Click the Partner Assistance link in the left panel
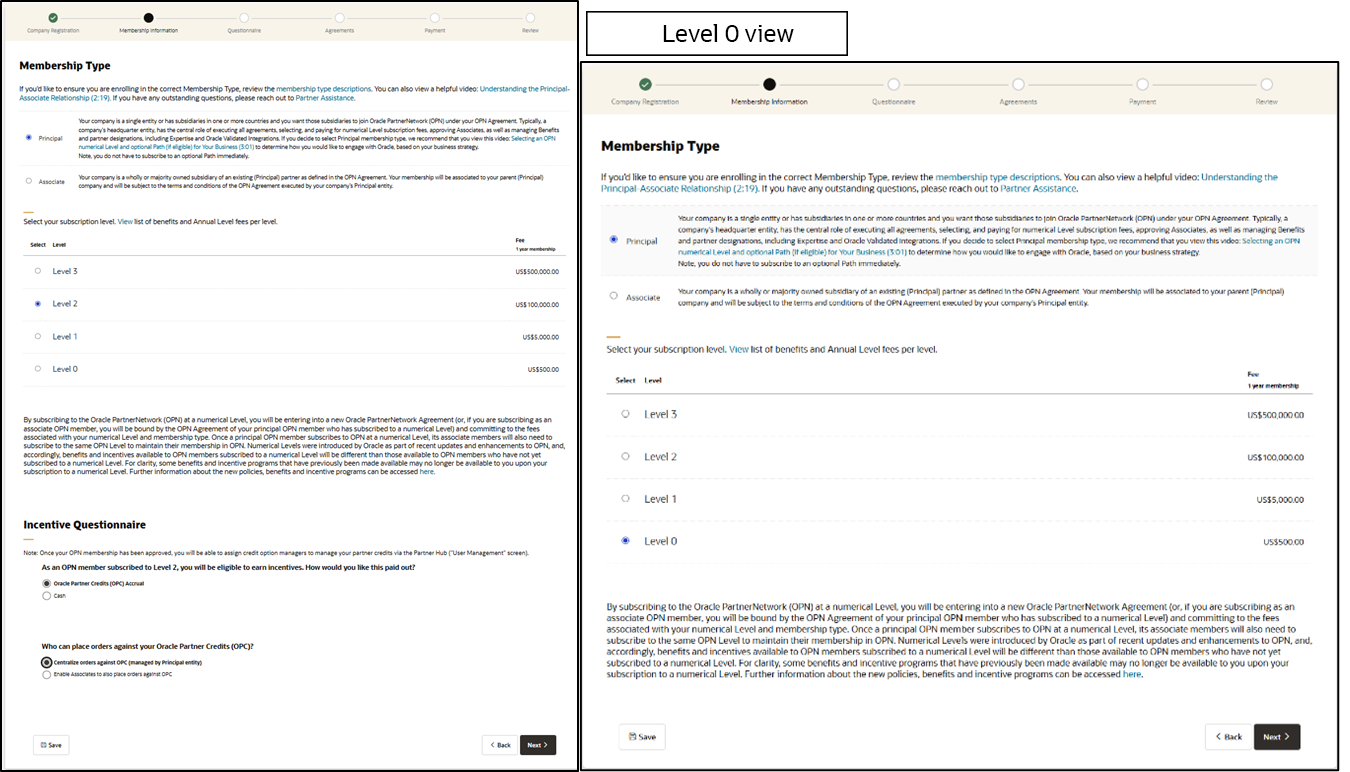1350x772 pixels. pyautogui.click(x=325, y=98)
